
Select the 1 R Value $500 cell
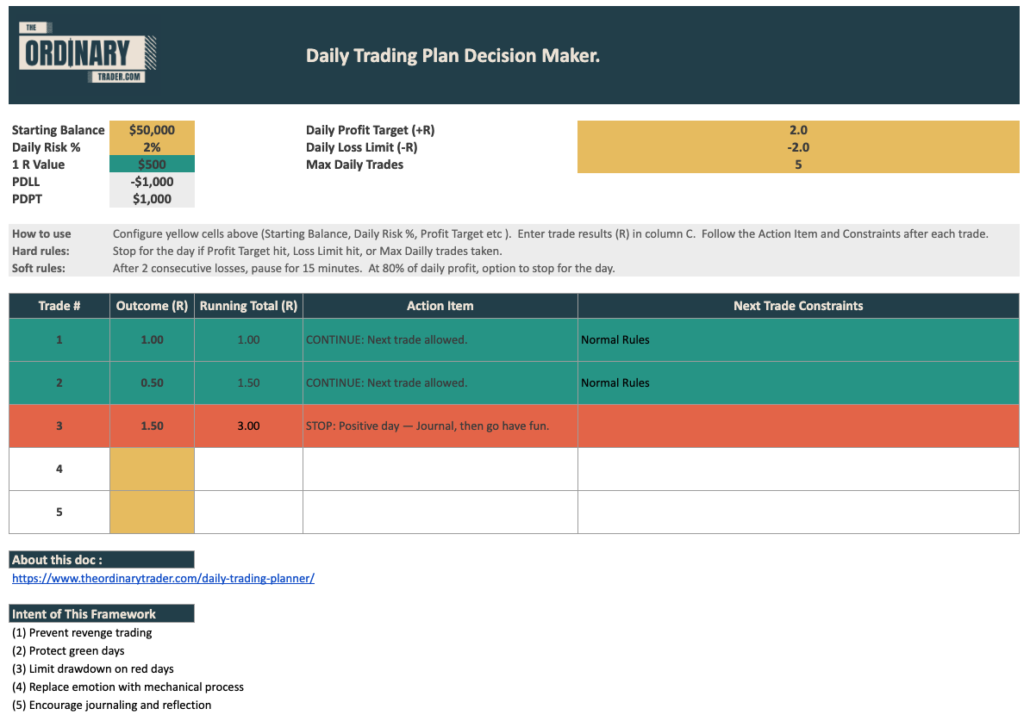[152, 164]
